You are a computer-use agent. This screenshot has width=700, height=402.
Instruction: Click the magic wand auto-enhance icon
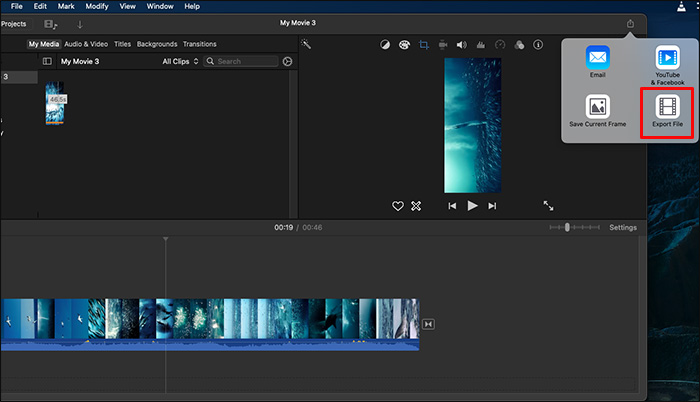tap(307, 45)
